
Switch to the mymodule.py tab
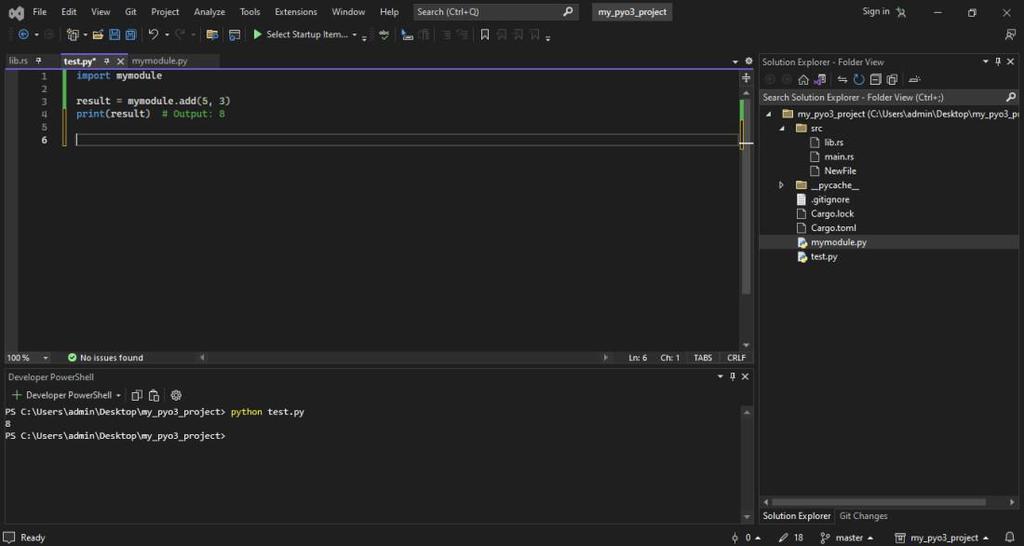tap(159, 61)
